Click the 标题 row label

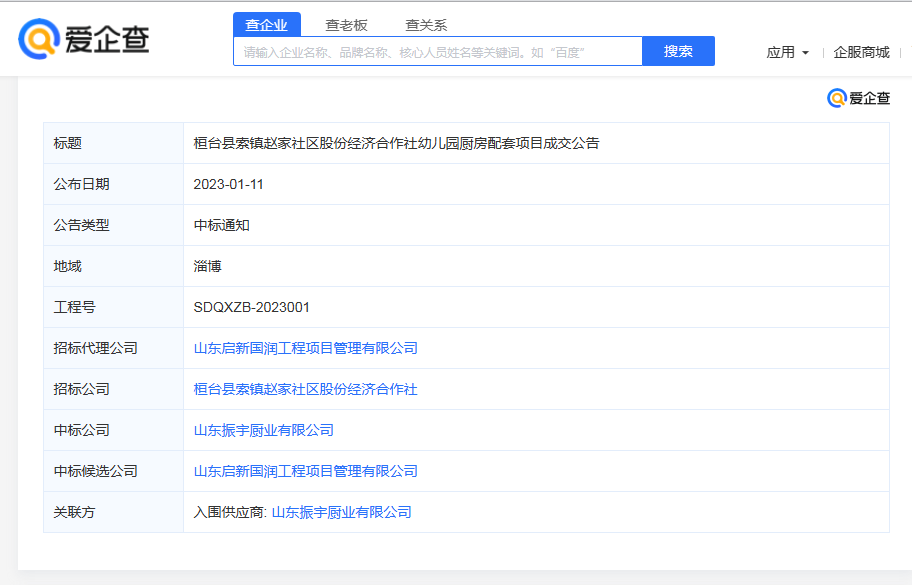tap(67, 143)
